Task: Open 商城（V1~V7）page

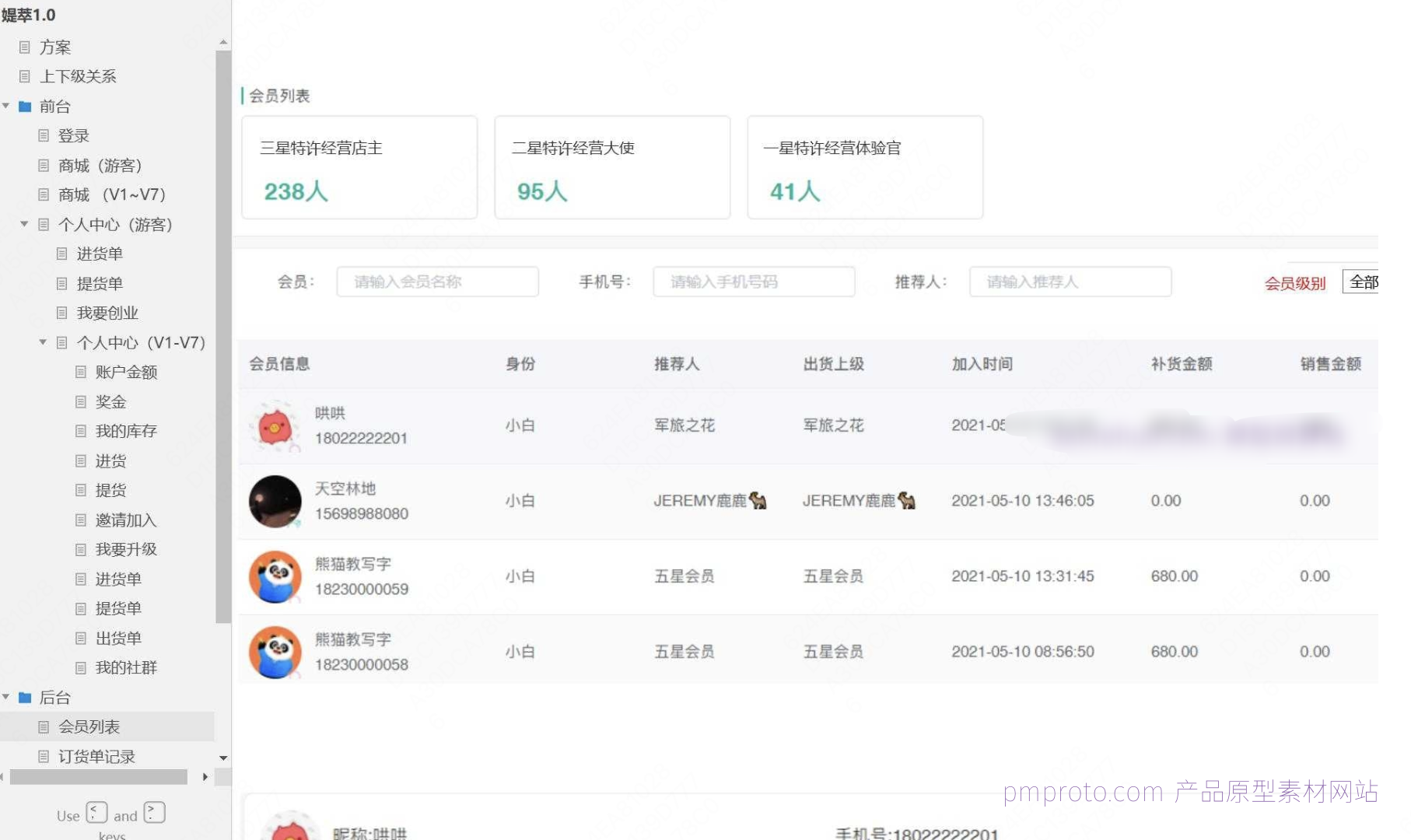Action: tap(112, 194)
